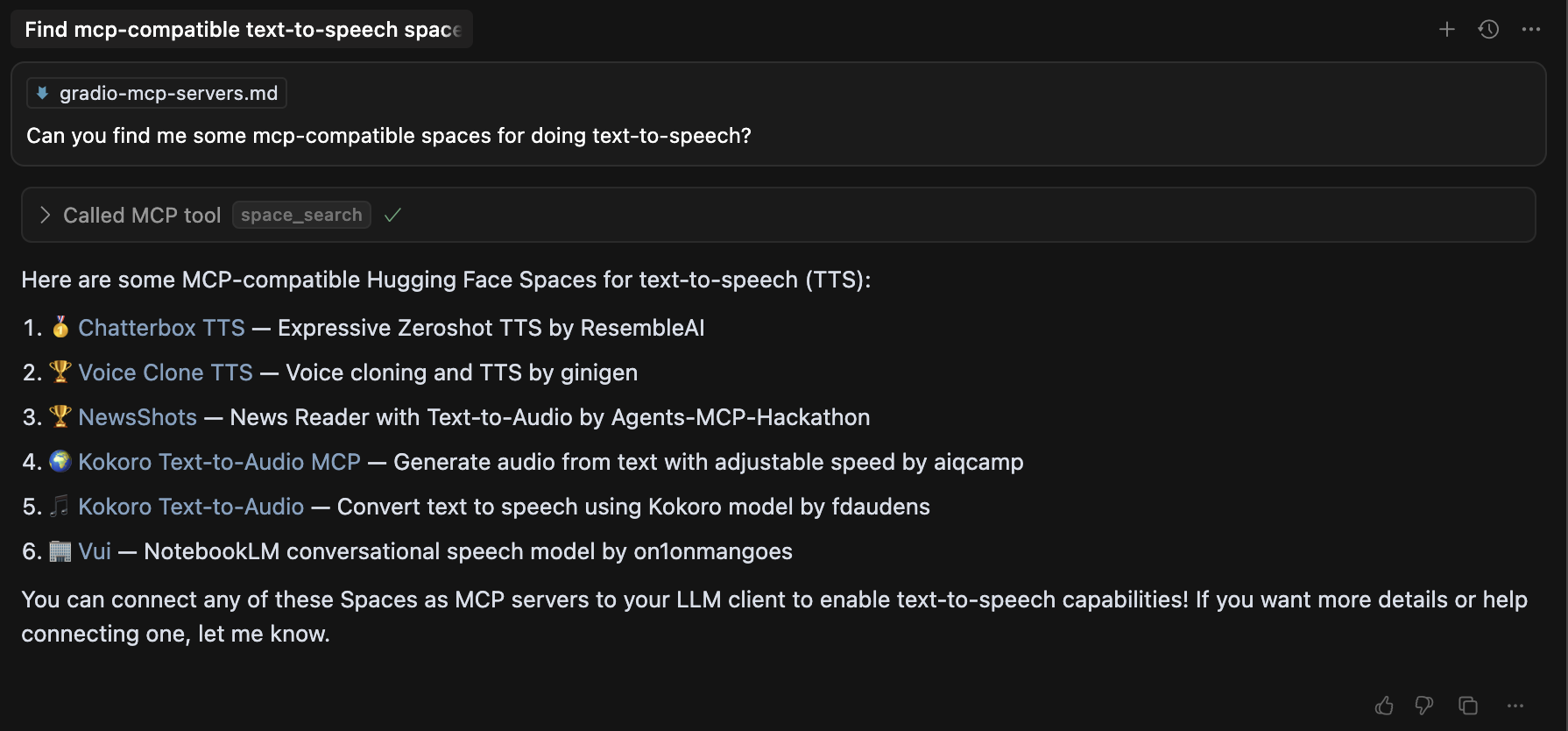Open top-right more options menu
Screen dimensions: 1568x731
1530,30
